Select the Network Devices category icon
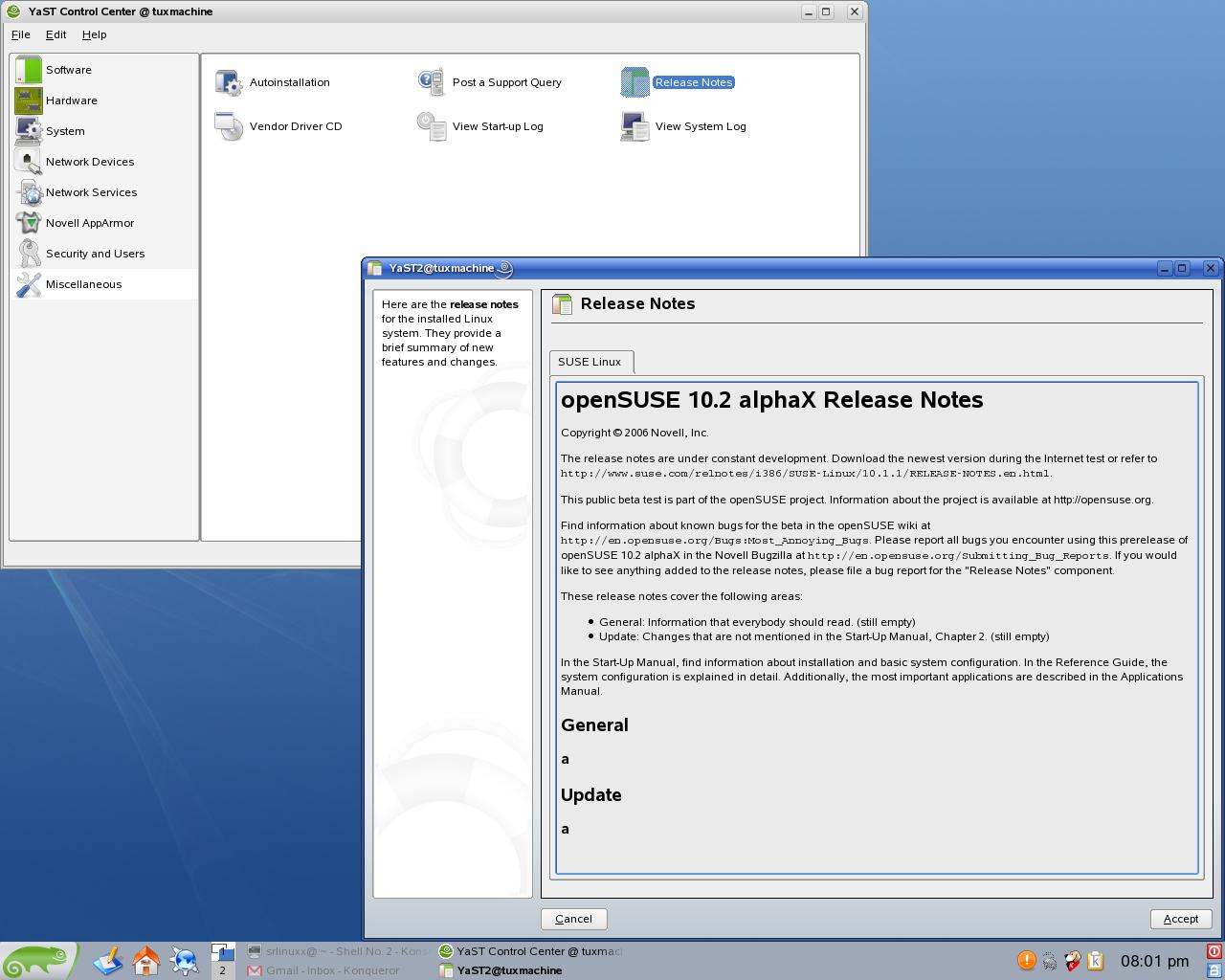 tap(29, 162)
